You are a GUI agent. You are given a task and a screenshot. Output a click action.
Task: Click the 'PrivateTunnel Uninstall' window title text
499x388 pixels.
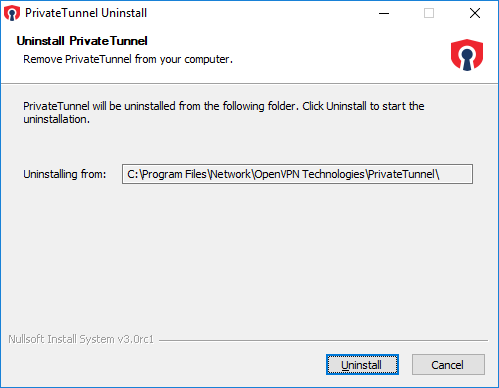coord(86,13)
